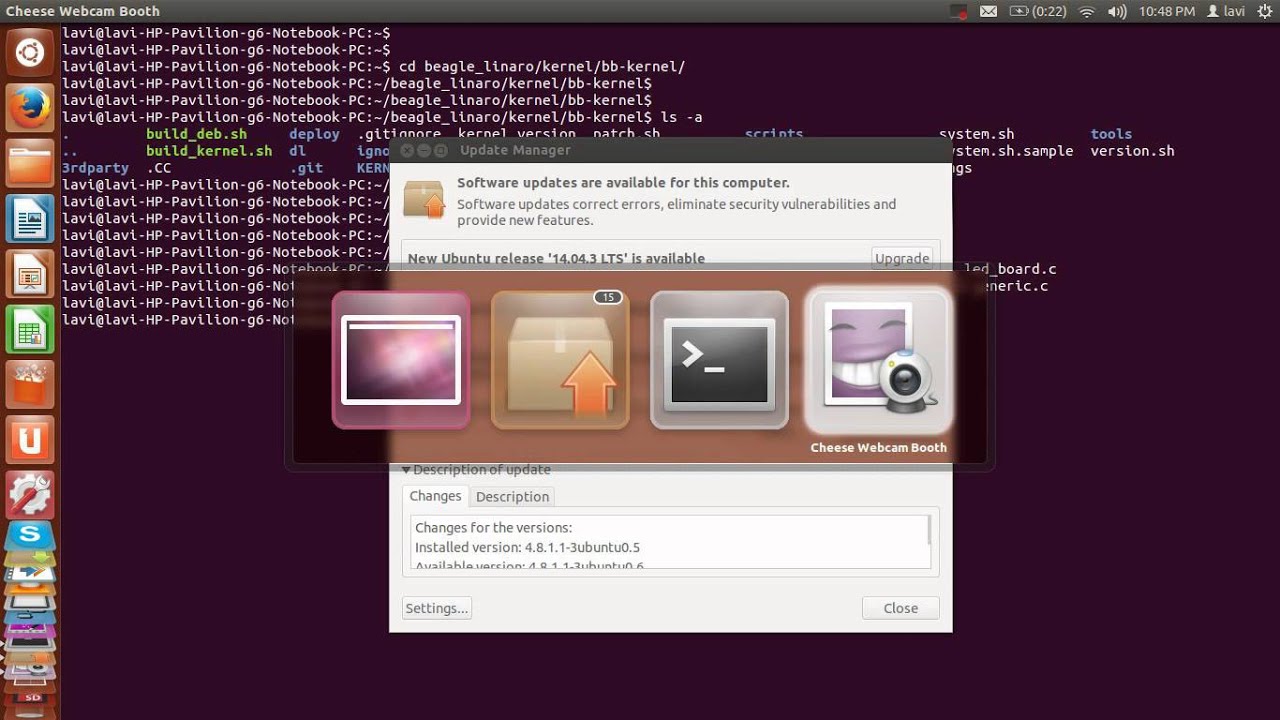The image size is (1280, 720).
Task: Switch to the Changes tab
Action: 435,496
